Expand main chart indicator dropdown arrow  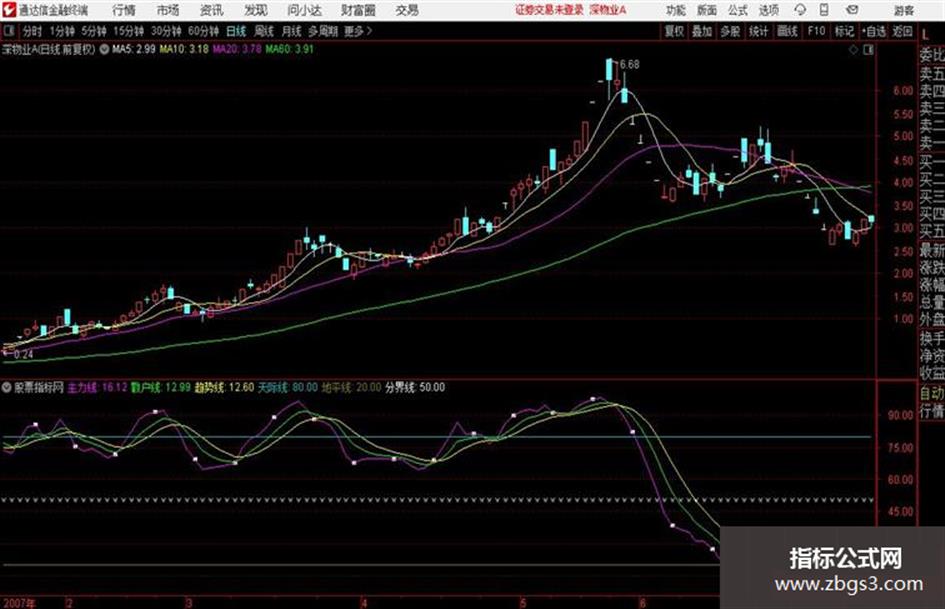(x=104, y=49)
